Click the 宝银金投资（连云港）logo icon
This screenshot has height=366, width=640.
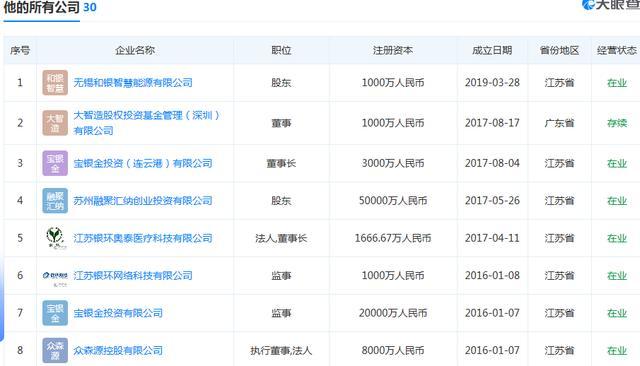(55, 163)
